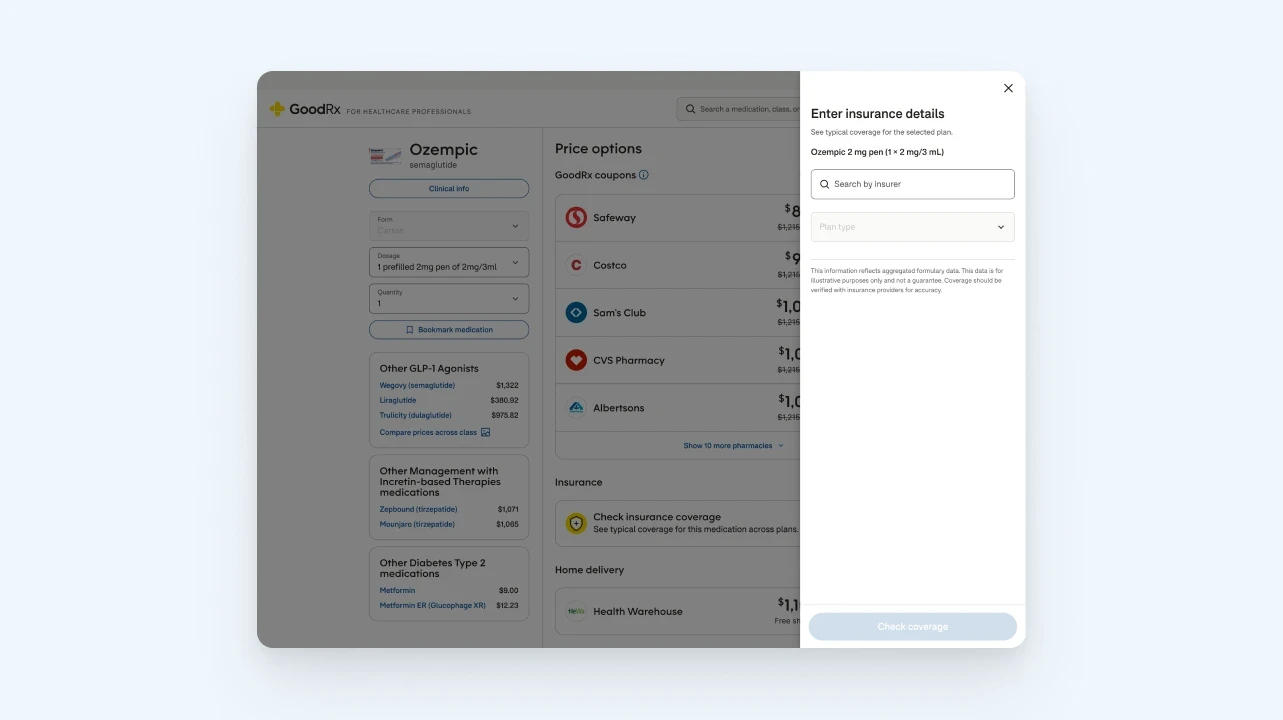Select Costco pharmacy name
The image size is (1283, 720).
pos(610,265)
